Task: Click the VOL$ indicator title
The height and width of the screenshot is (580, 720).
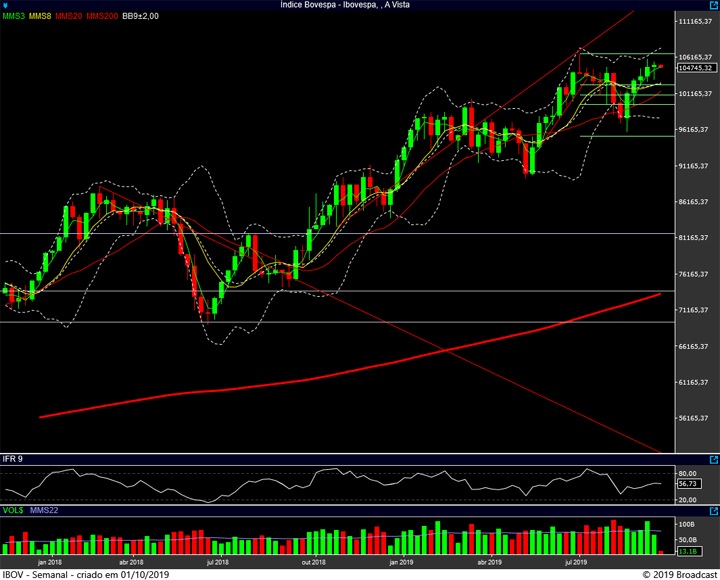Action: [13, 510]
